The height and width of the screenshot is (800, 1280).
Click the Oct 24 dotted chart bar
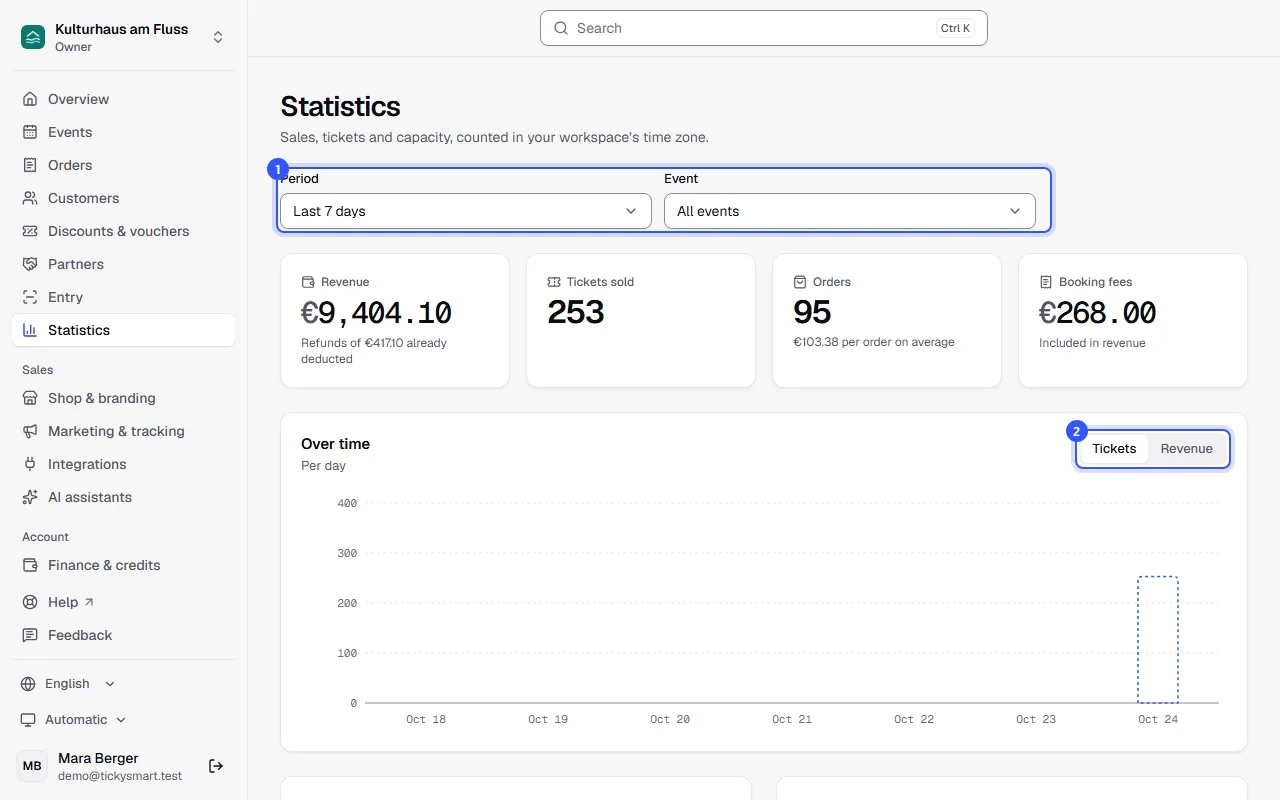(x=1158, y=640)
